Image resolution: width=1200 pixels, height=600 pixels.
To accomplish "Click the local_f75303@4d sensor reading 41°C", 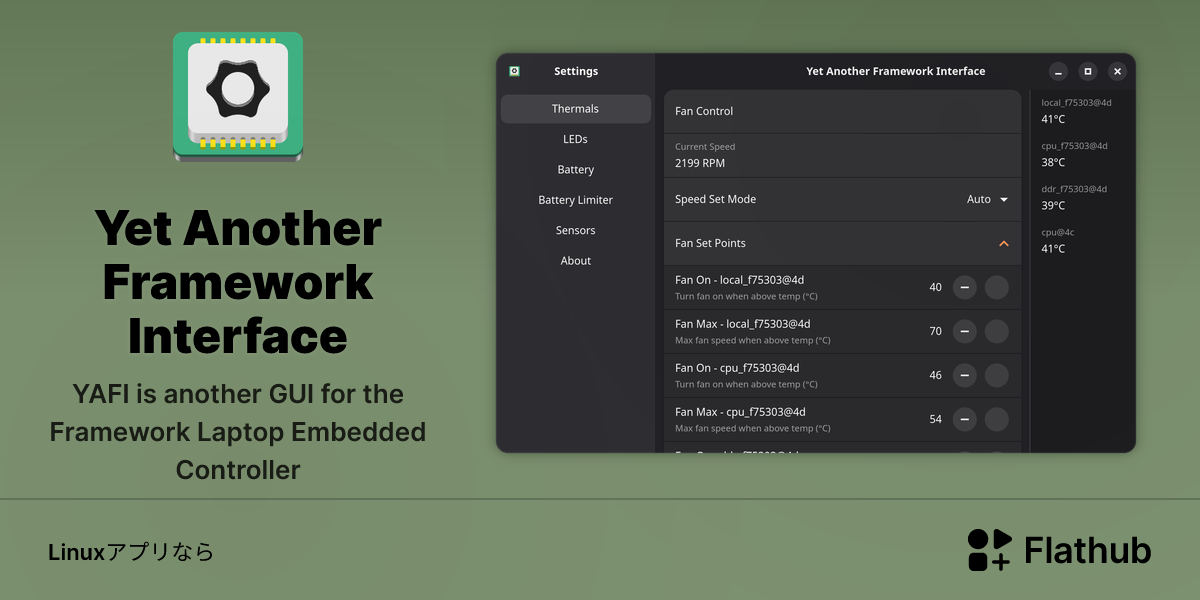I will pos(1053,119).
